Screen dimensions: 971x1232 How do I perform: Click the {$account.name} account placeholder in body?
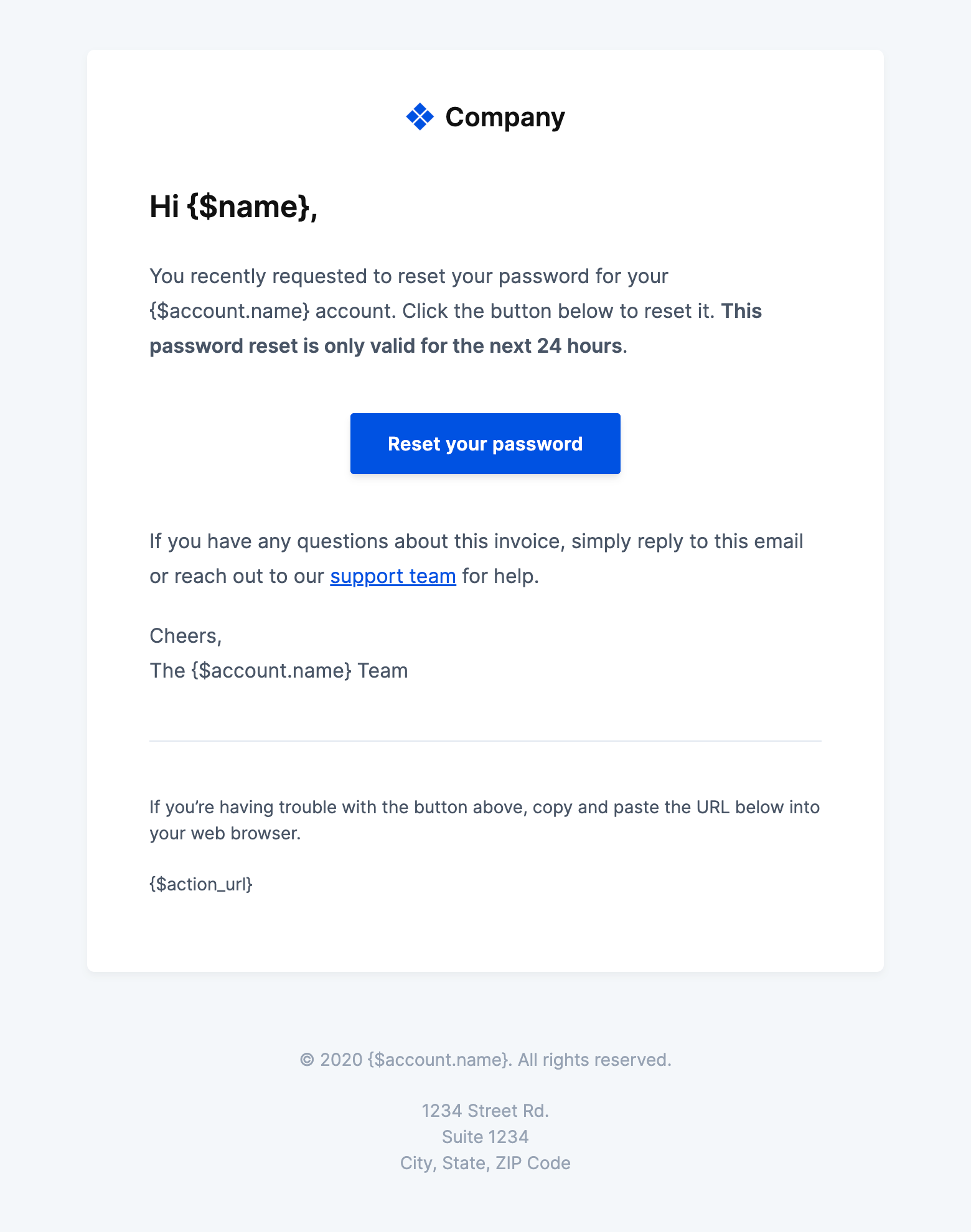(x=230, y=311)
